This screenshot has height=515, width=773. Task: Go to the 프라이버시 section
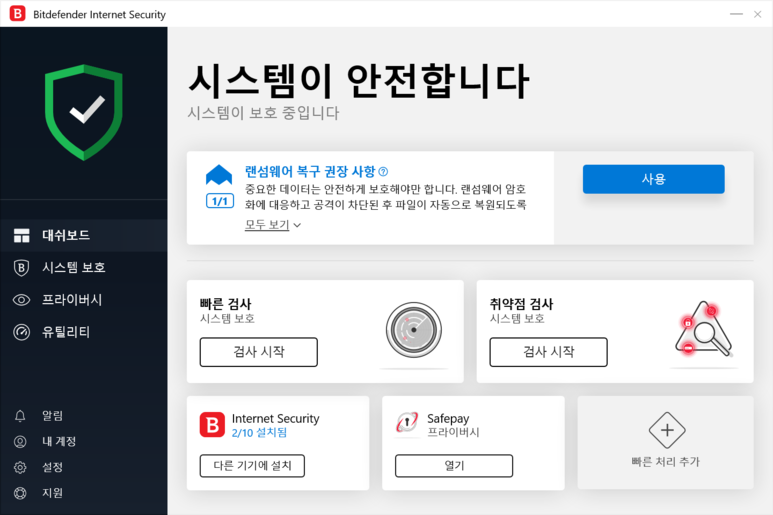pos(84,300)
